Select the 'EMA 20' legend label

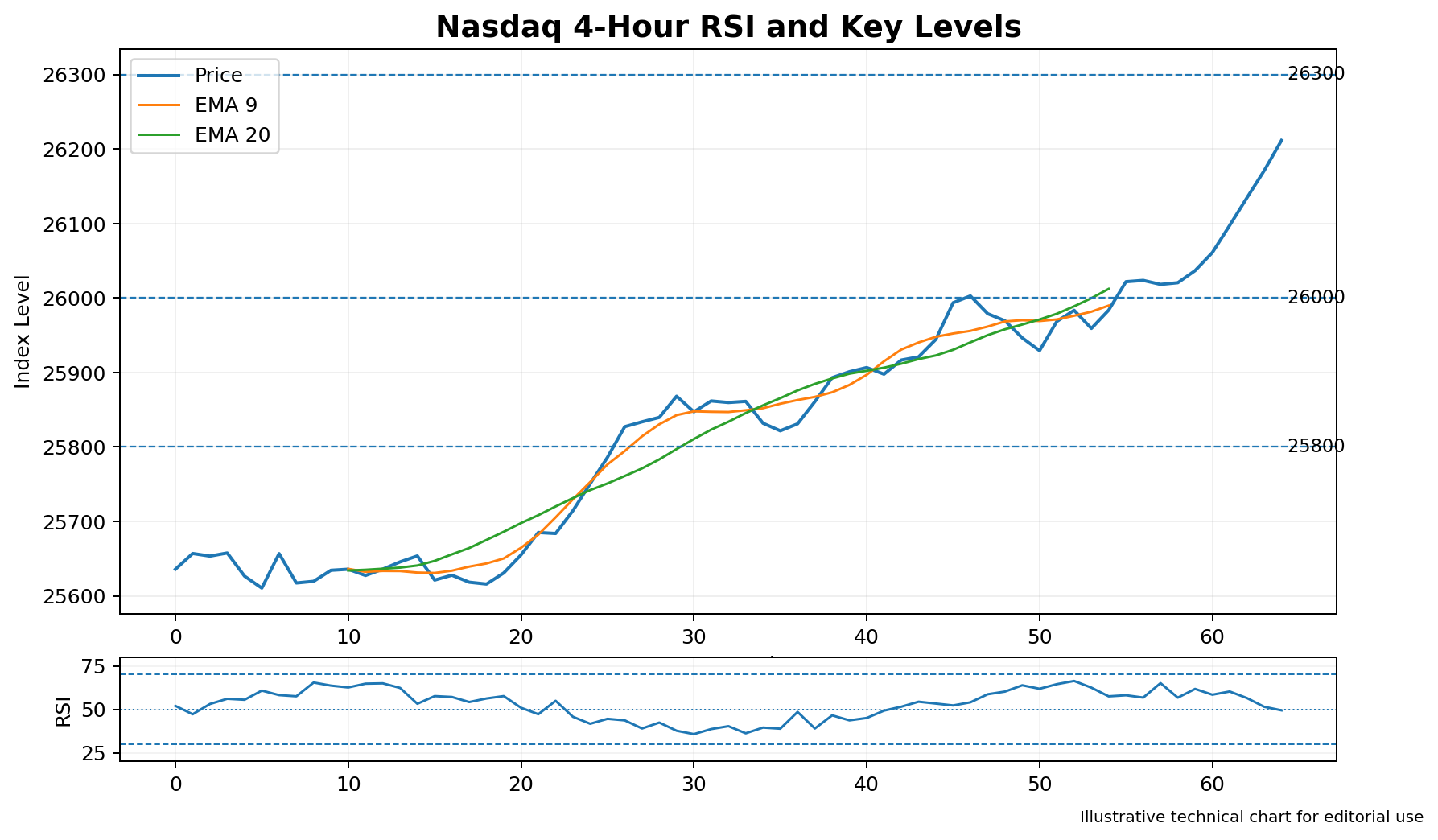(x=233, y=136)
